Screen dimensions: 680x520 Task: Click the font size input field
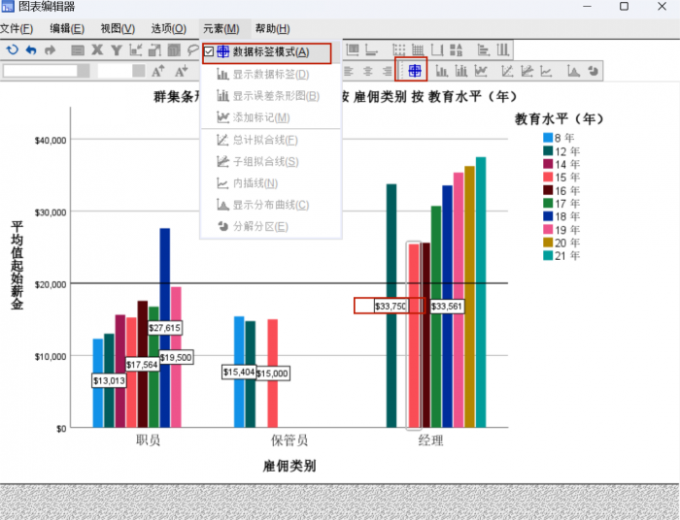tap(115, 71)
